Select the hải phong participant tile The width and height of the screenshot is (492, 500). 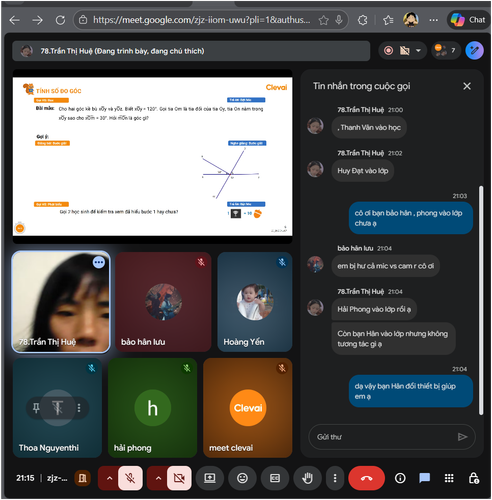(x=152, y=408)
